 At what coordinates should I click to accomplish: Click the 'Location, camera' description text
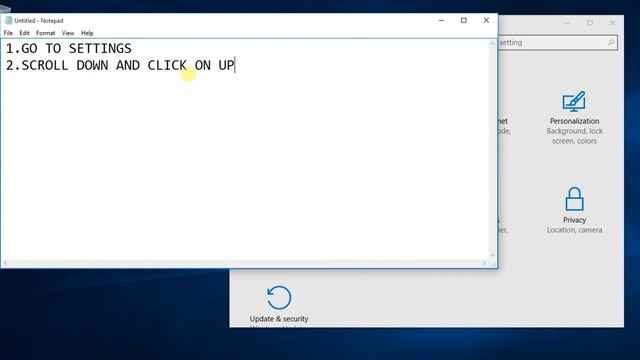click(x=574, y=230)
